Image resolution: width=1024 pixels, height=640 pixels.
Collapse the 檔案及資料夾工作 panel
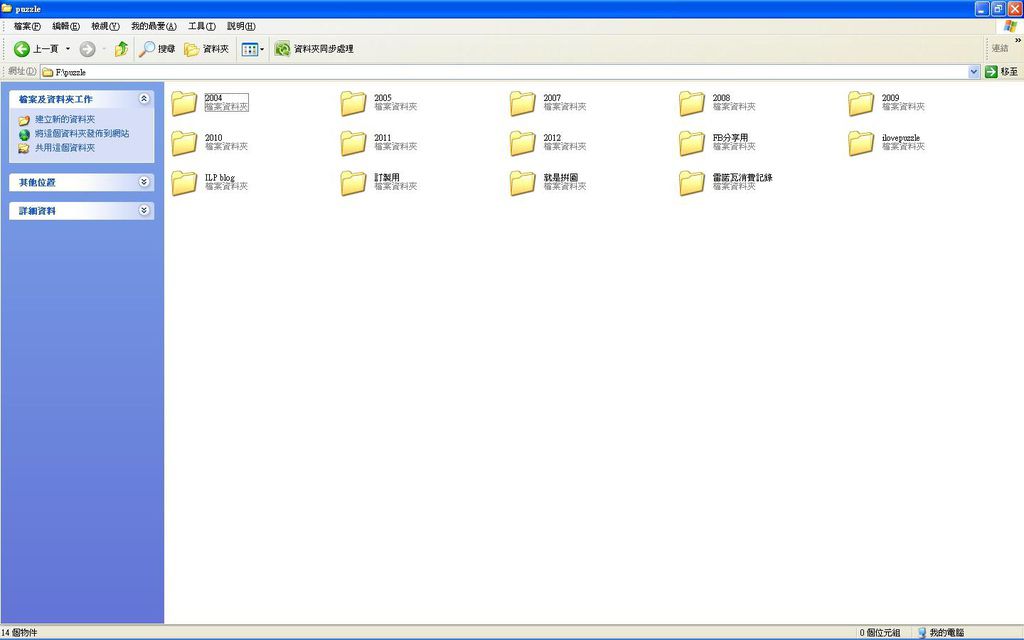144,99
